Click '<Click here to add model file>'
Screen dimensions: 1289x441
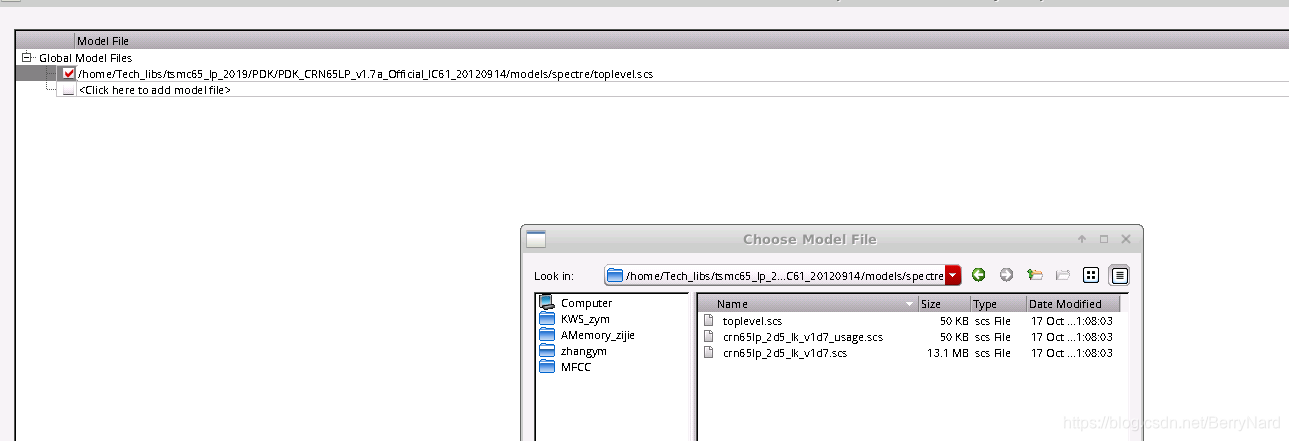(155, 90)
